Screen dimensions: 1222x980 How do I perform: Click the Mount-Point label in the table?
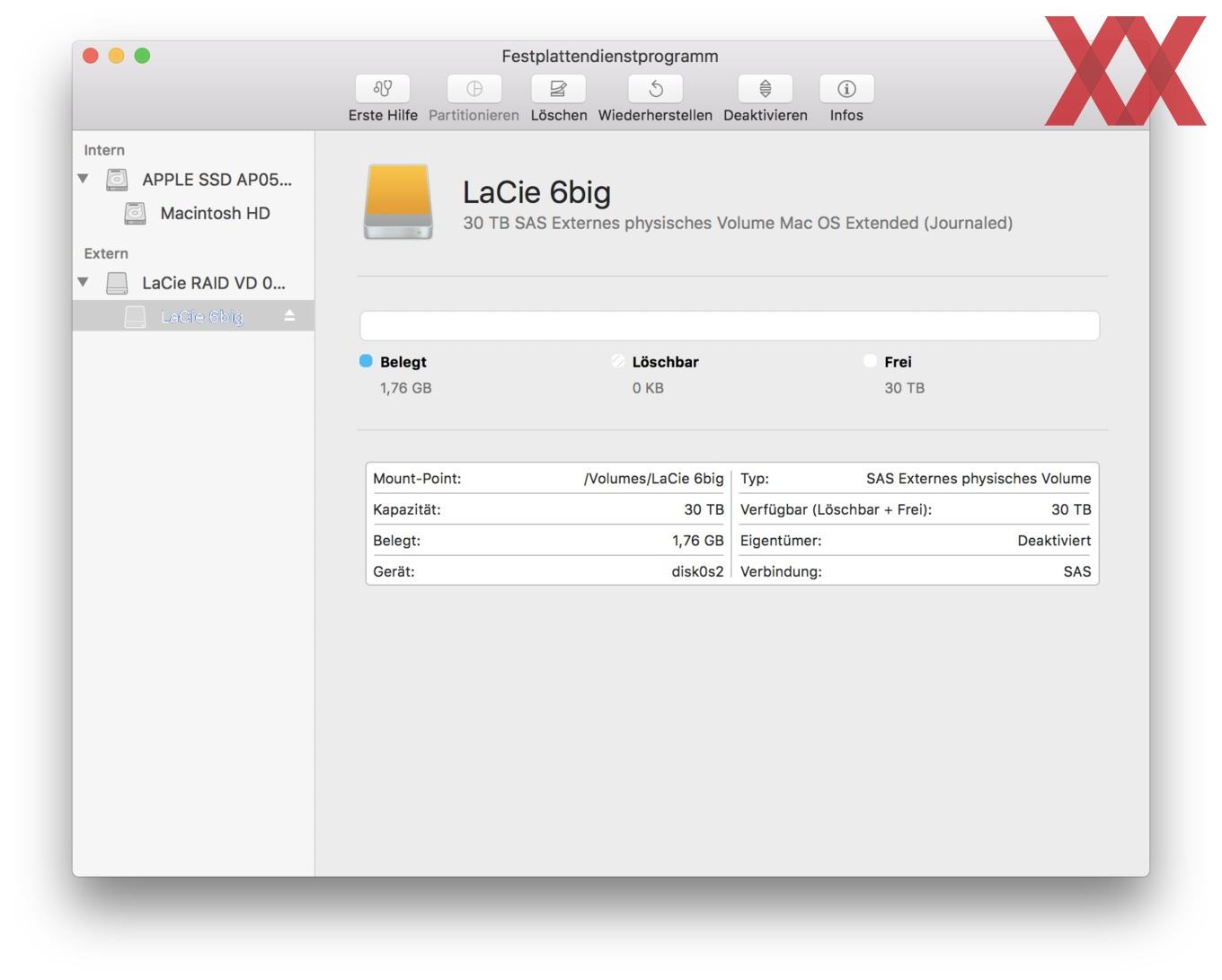tap(417, 479)
